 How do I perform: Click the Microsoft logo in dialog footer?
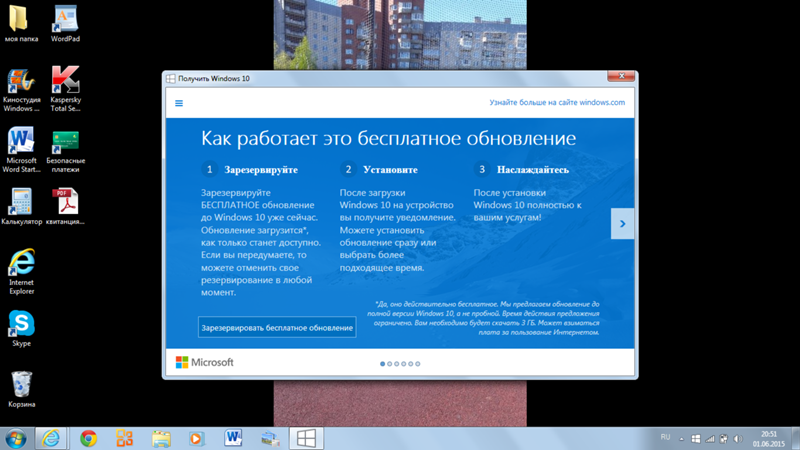pyautogui.click(x=205, y=362)
